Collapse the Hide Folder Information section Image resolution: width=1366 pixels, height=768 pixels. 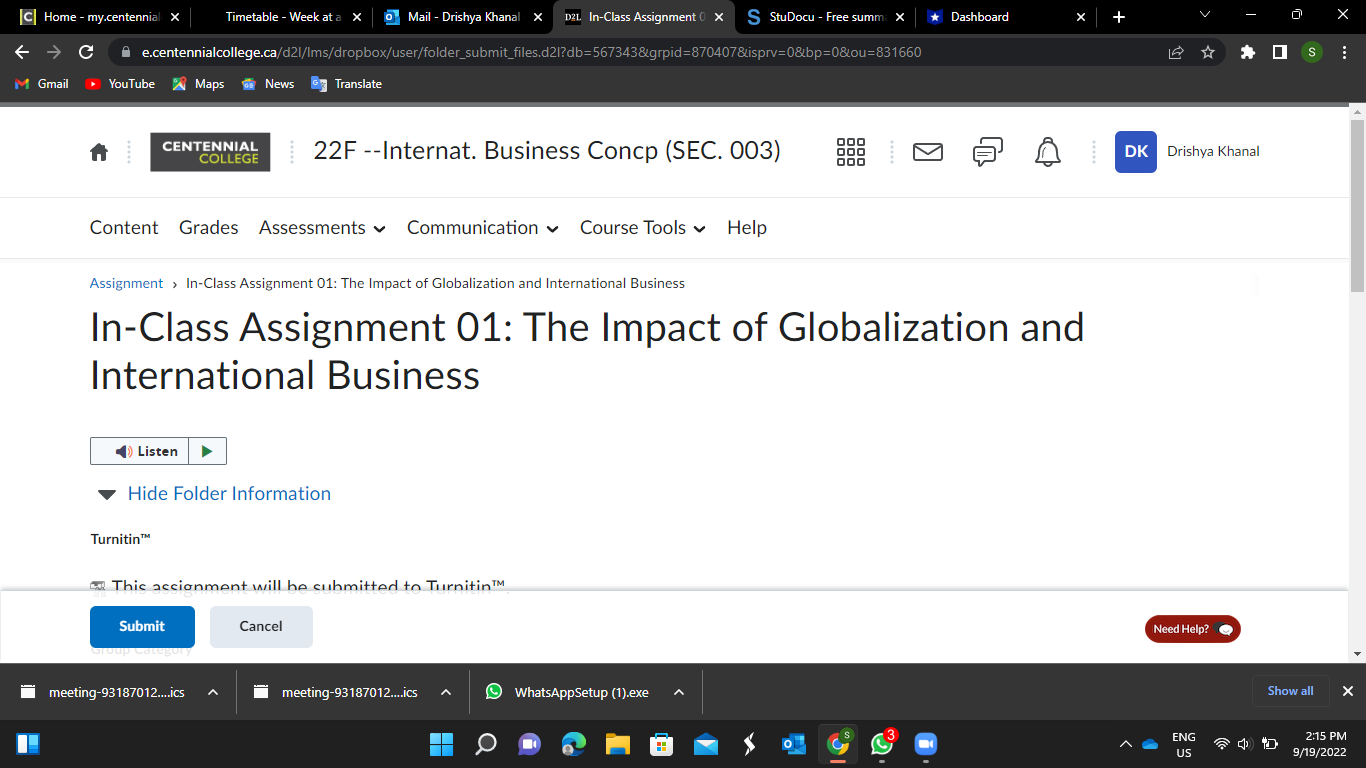(x=229, y=493)
